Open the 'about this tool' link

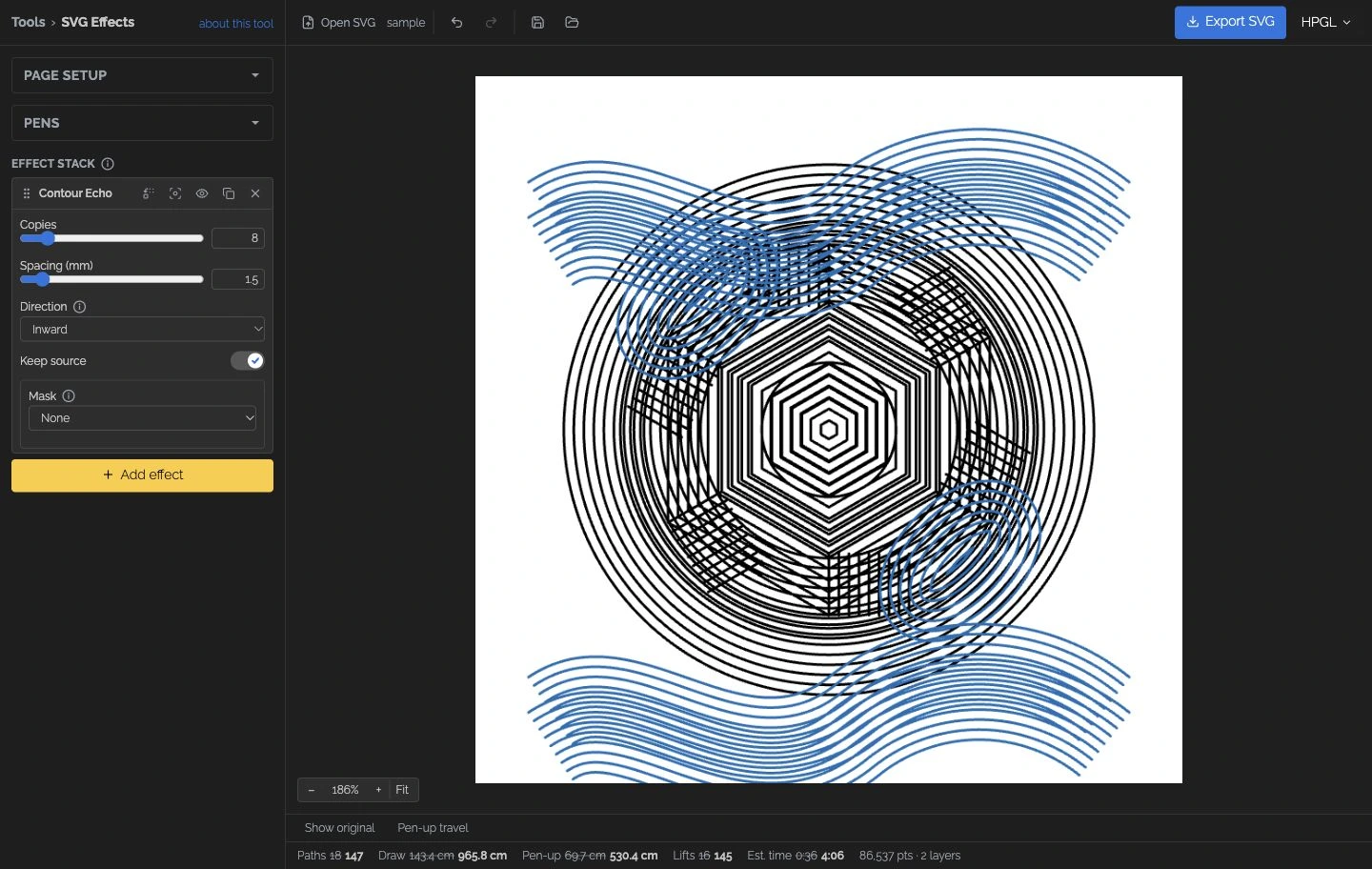pyautogui.click(x=236, y=24)
